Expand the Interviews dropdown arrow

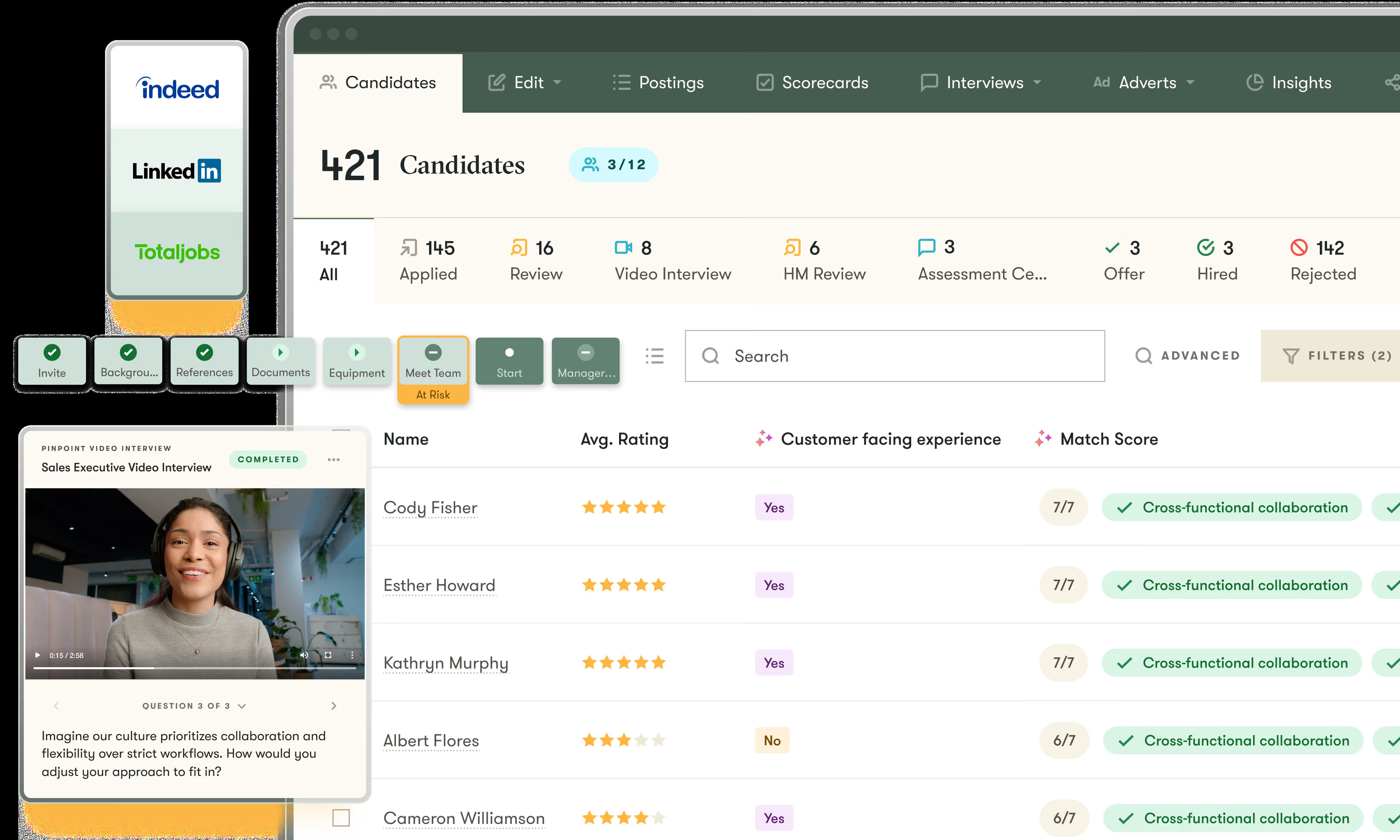tap(1037, 83)
